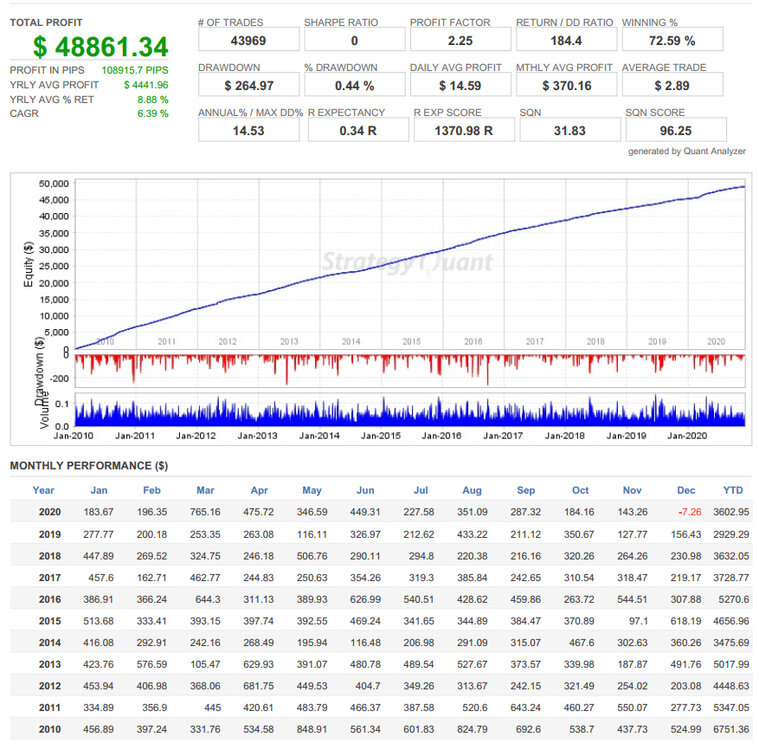The image size is (759, 750).
Task: Click the January 2017 value 457.6
Action: pyautogui.click(x=101, y=578)
